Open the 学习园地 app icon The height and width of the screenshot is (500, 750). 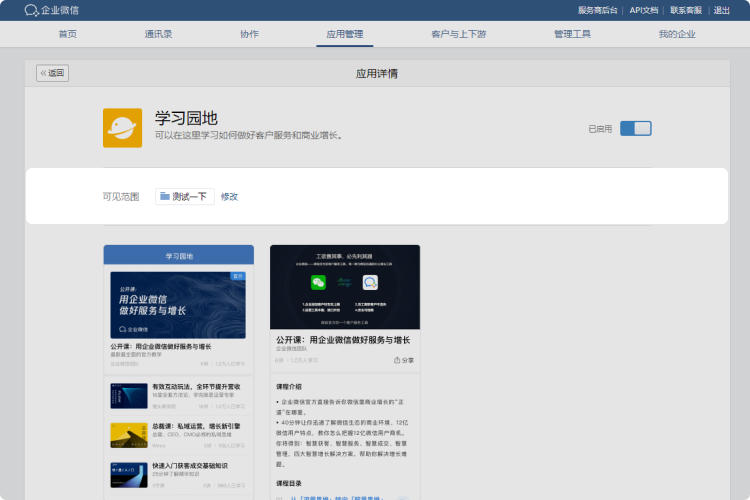[122, 128]
